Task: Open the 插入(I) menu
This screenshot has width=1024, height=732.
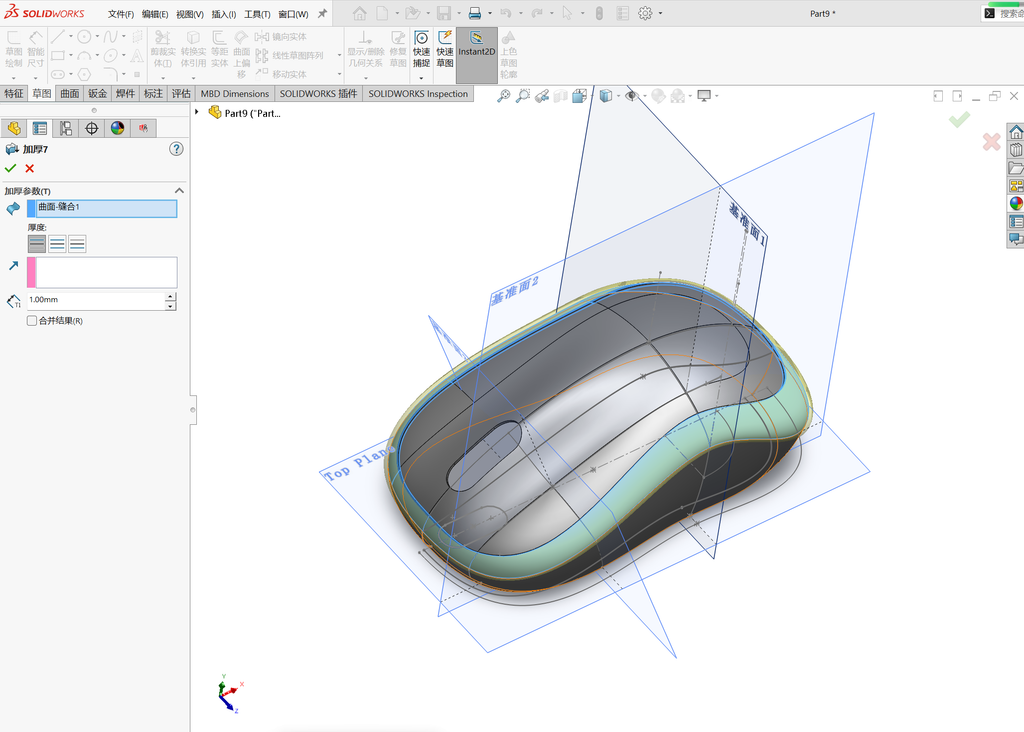Action: (x=223, y=14)
